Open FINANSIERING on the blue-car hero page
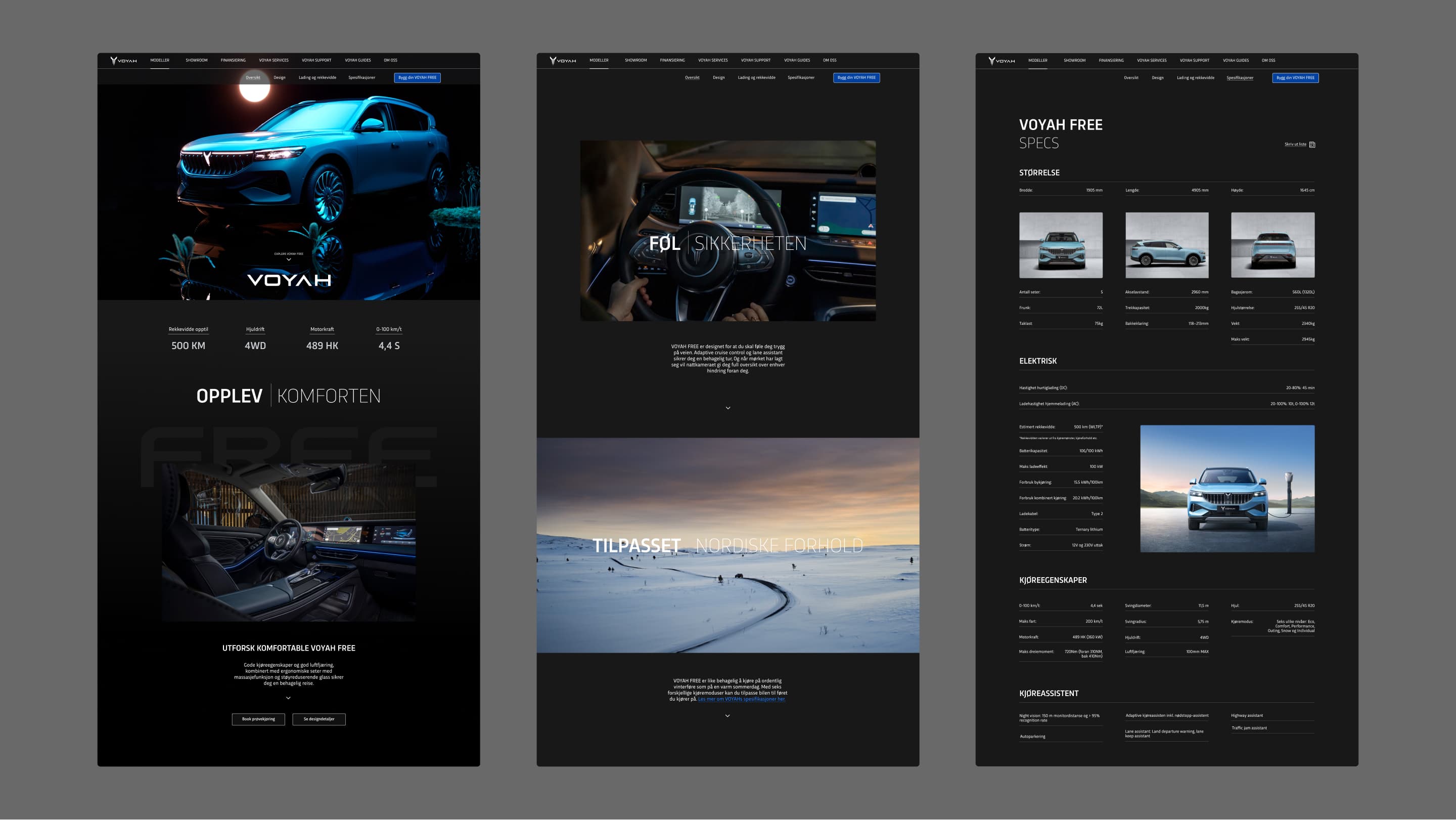The width and height of the screenshot is (1456, 820). [x=233, y=61]
